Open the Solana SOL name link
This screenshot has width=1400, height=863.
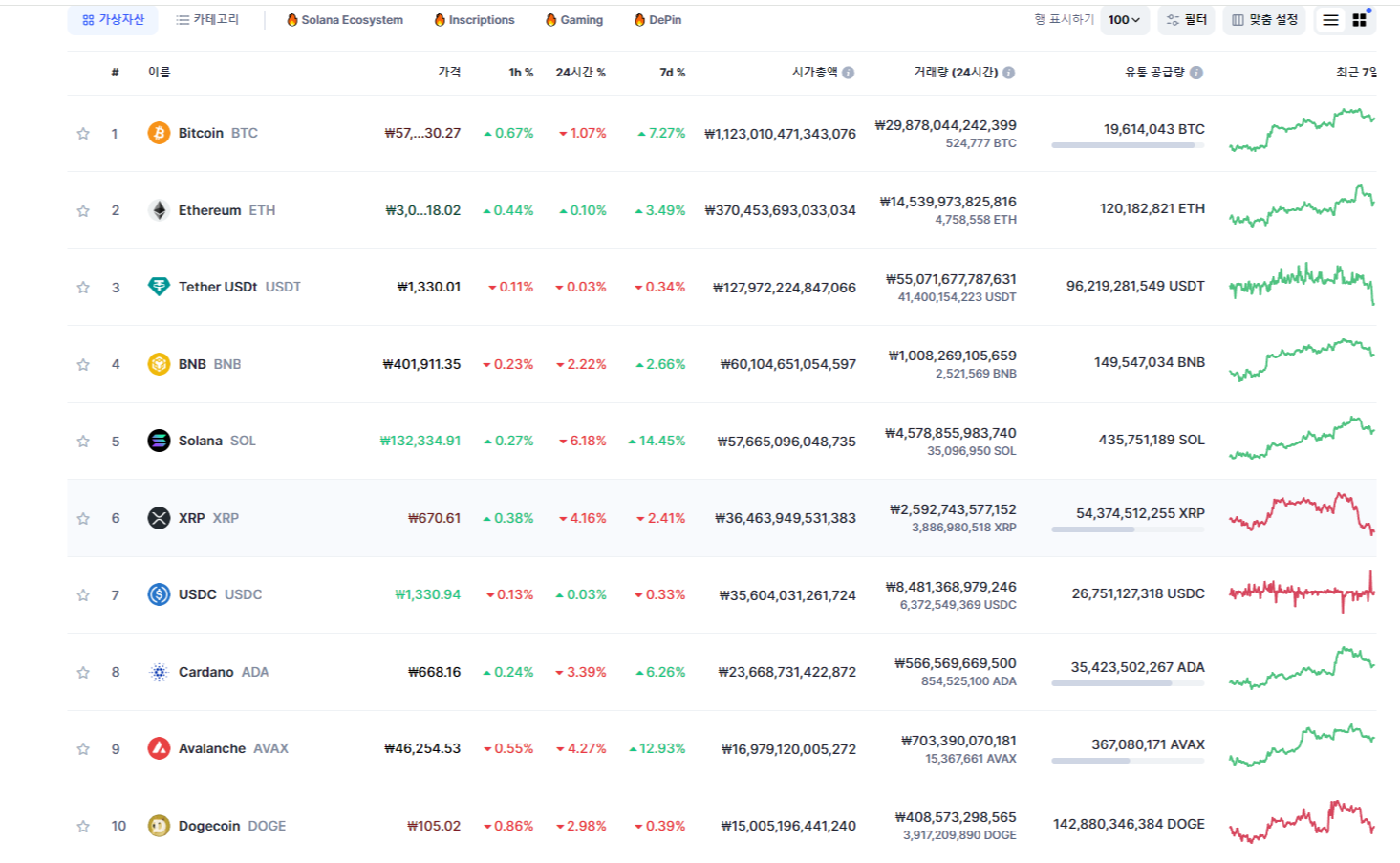point(217,441)
